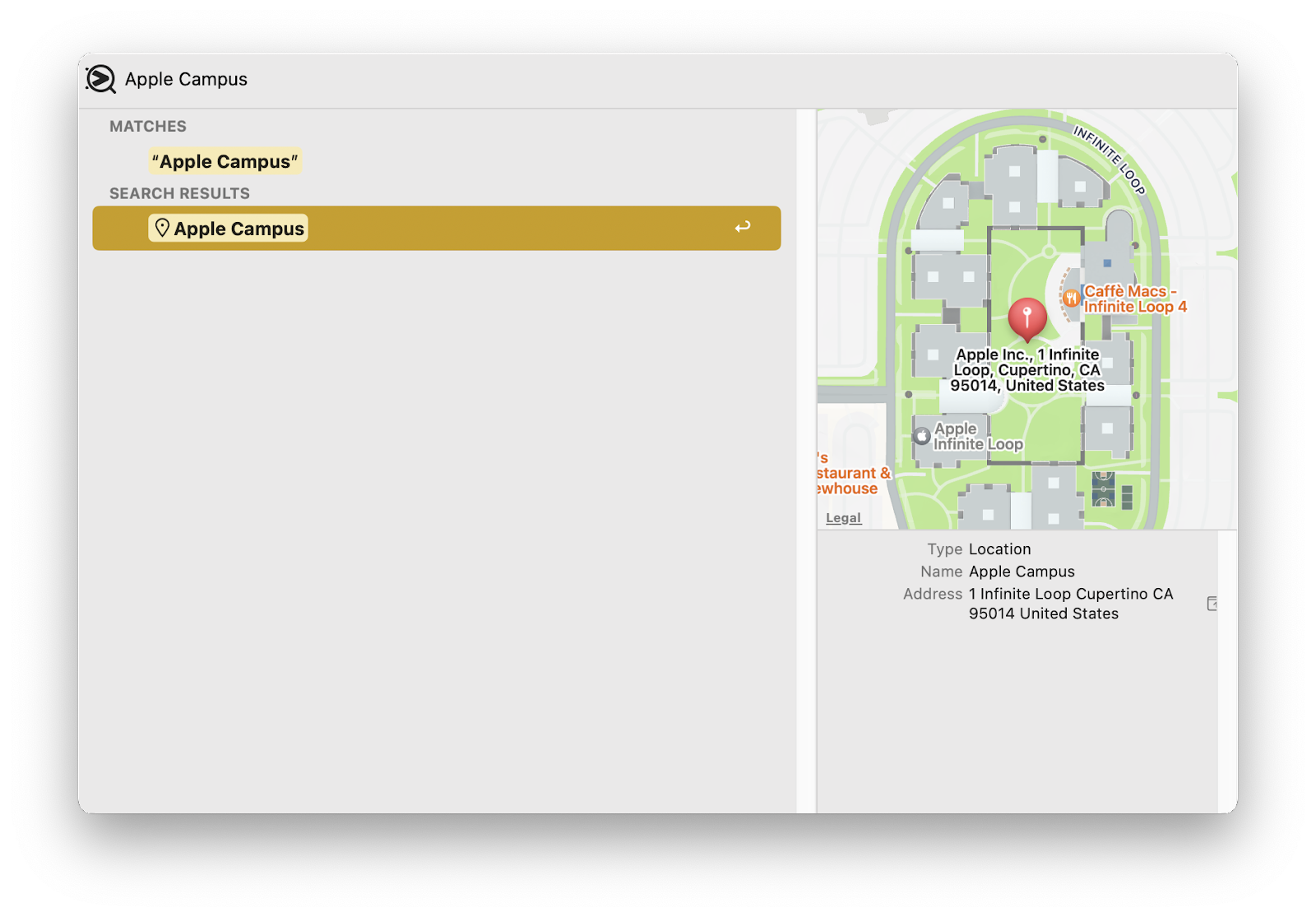Click the "Apple Campus" entry under MATCHES
Screen dimensions: 1316x917
(x=225, y=161)
